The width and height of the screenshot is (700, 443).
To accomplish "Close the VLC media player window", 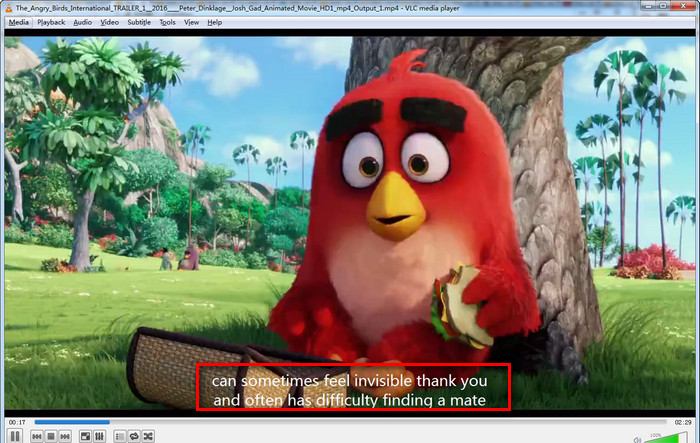I will (x=683, y=6).
